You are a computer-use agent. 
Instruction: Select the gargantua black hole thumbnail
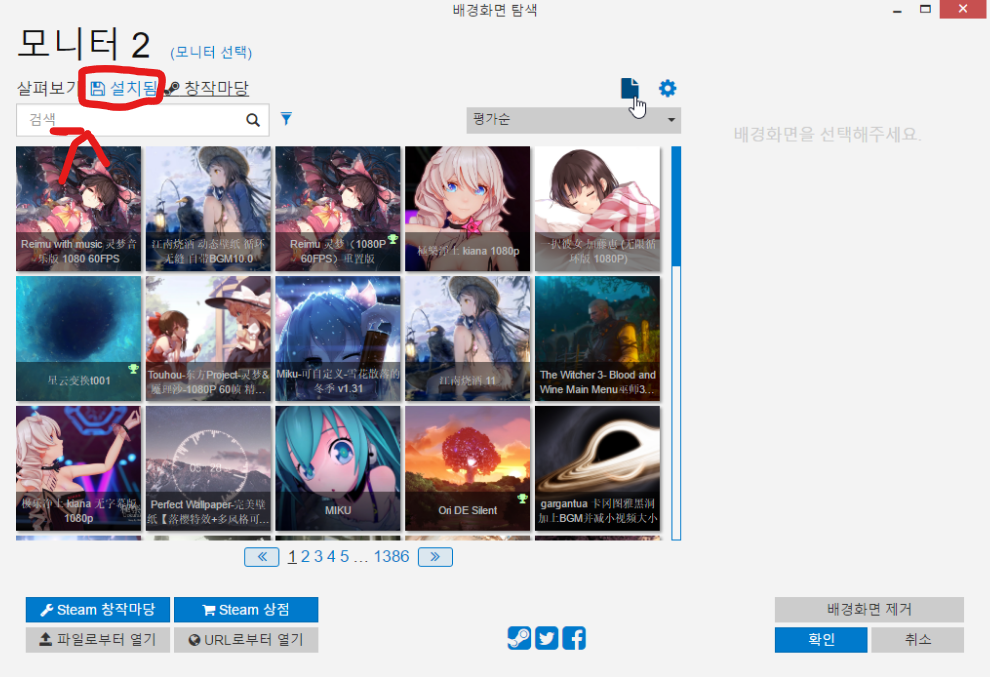[597, 468]
